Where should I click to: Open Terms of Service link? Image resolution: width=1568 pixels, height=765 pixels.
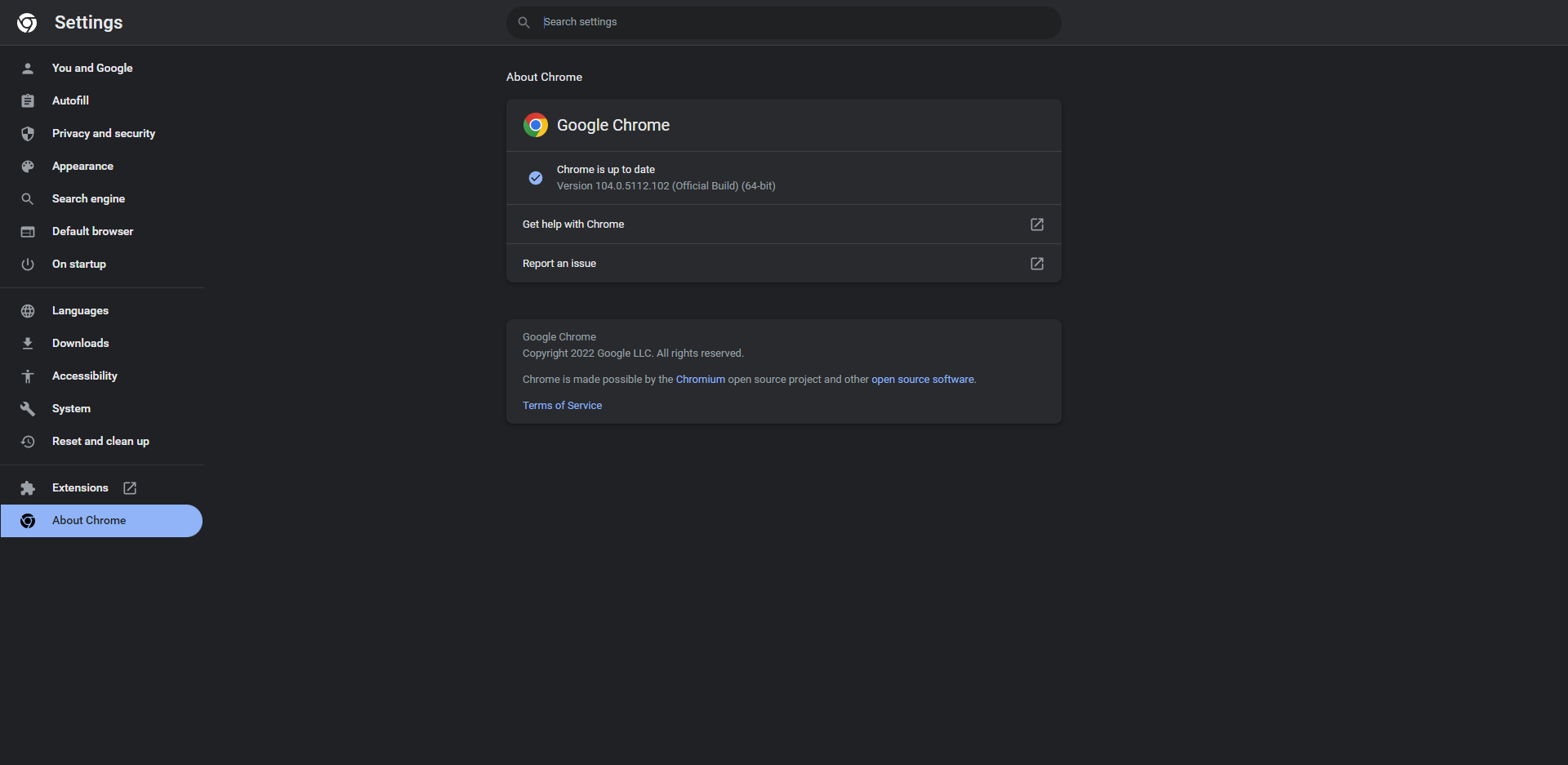coord(562,406)
